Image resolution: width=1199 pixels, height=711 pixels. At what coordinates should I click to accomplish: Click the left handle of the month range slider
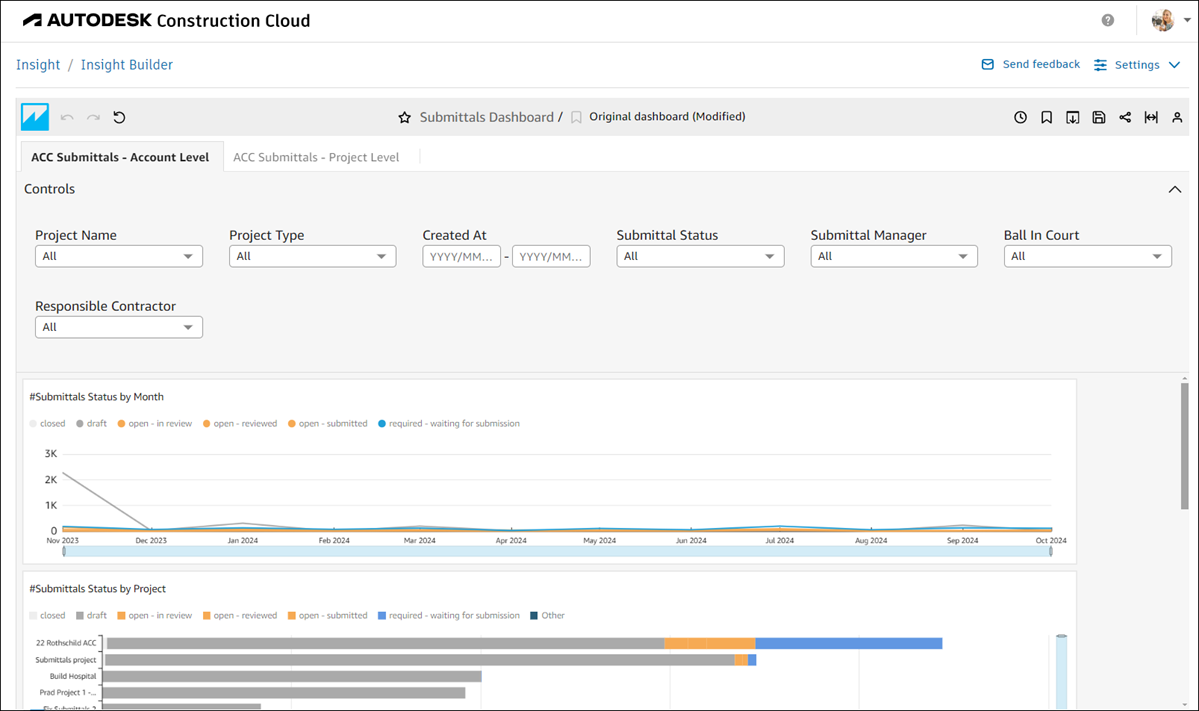63,551
